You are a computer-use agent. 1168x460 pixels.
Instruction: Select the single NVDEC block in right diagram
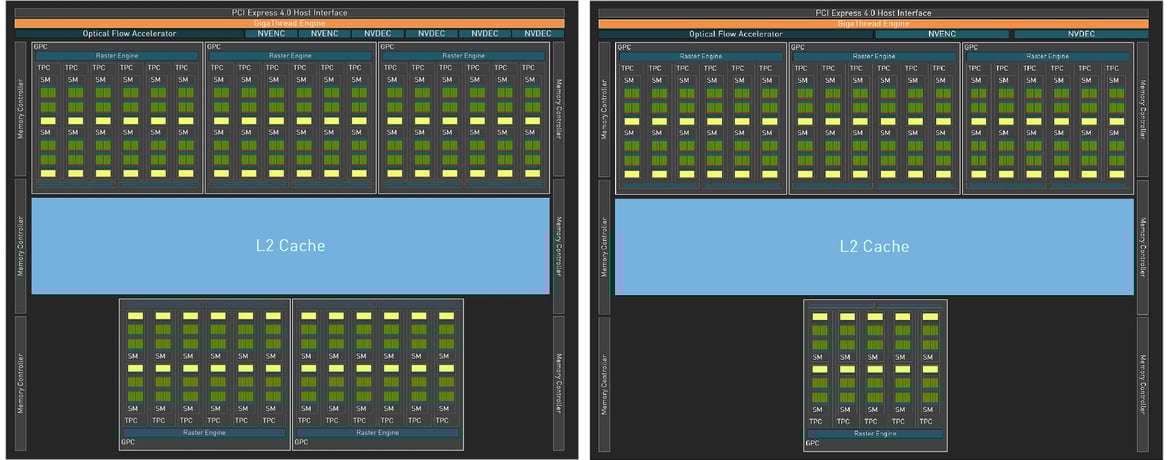click(1081, 33)
